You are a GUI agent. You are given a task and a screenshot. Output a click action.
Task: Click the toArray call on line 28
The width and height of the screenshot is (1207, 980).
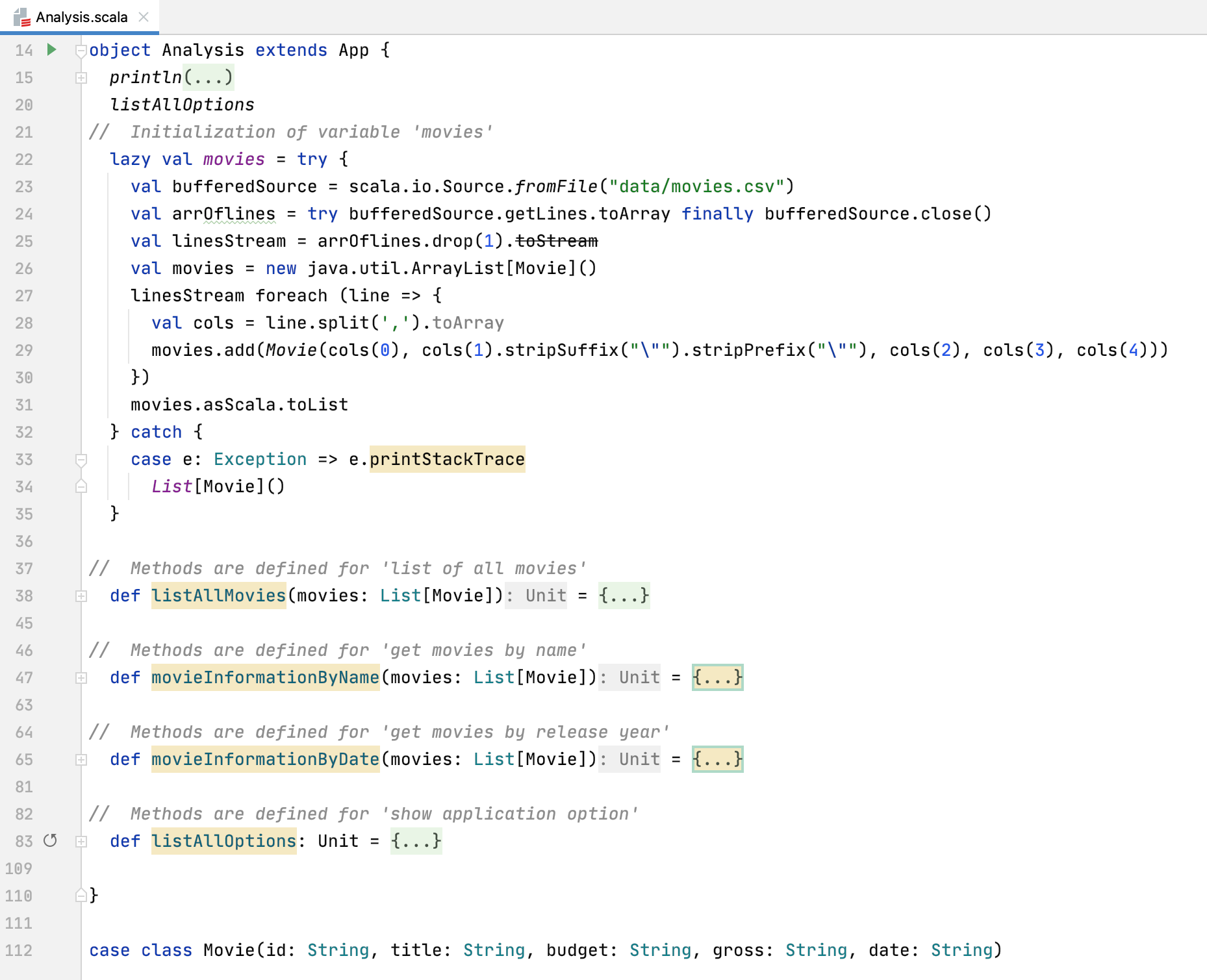pos(468,323)
